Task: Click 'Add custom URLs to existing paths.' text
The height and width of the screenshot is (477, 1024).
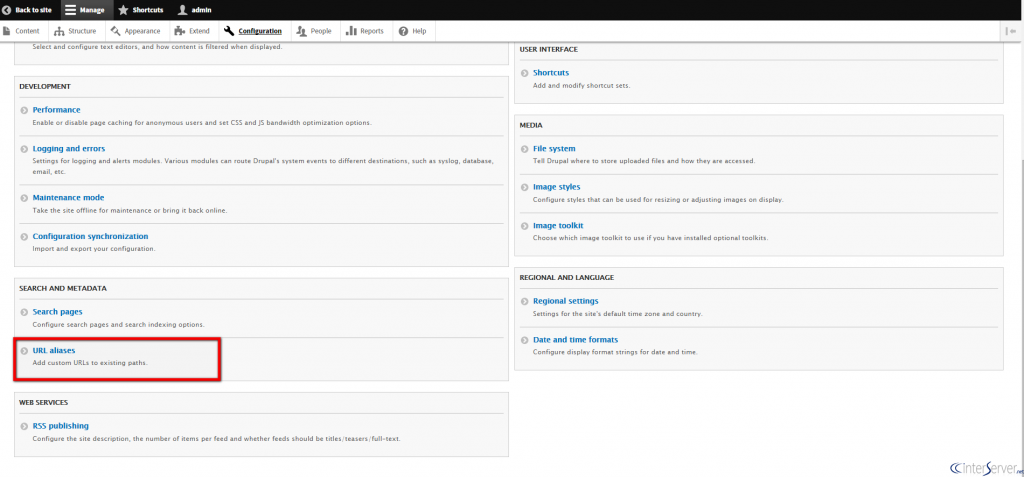Action: [90, 363]
